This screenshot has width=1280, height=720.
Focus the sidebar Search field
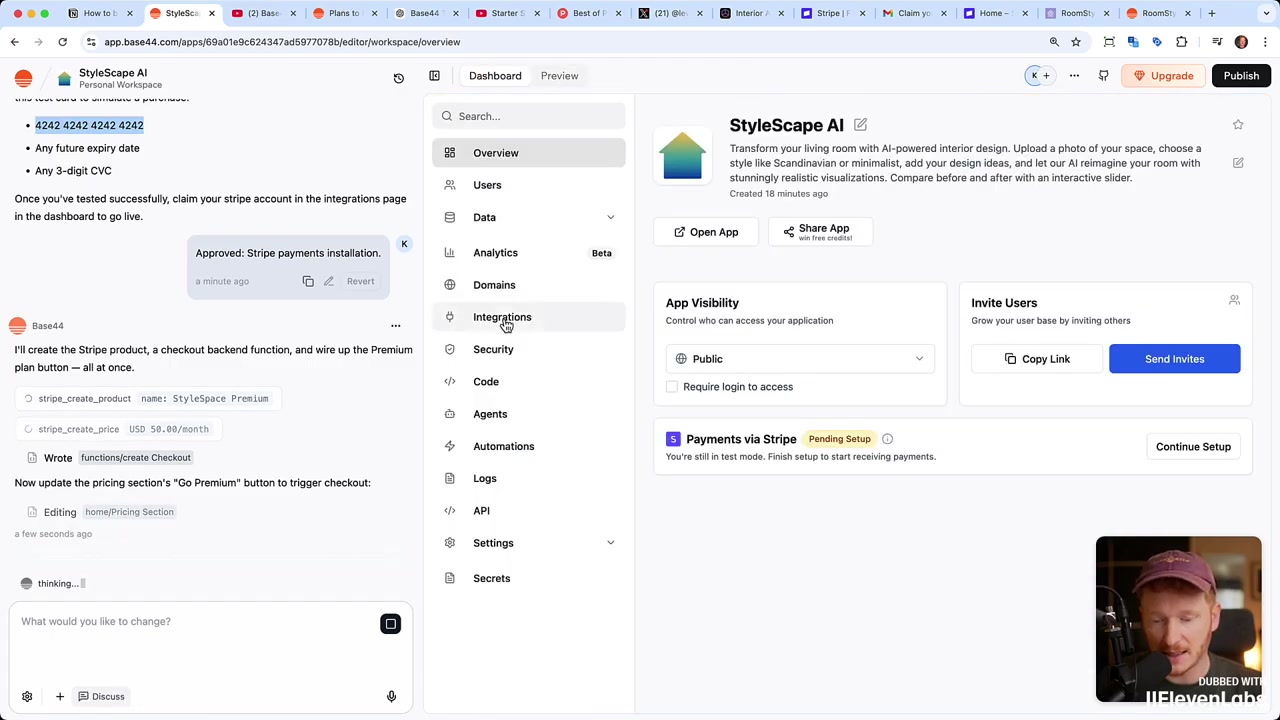pos(529,116)
